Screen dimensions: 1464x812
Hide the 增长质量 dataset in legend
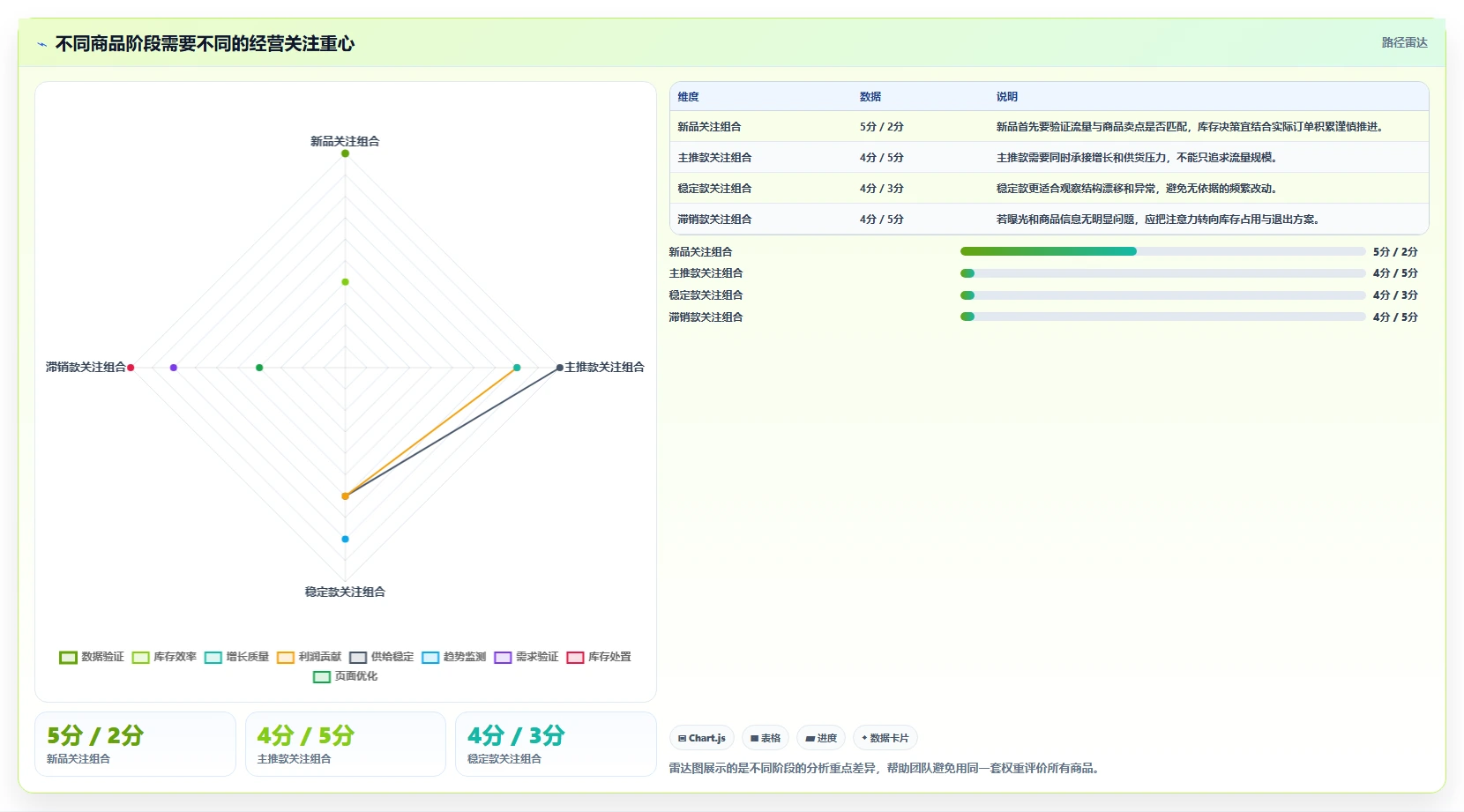(236, 657)
